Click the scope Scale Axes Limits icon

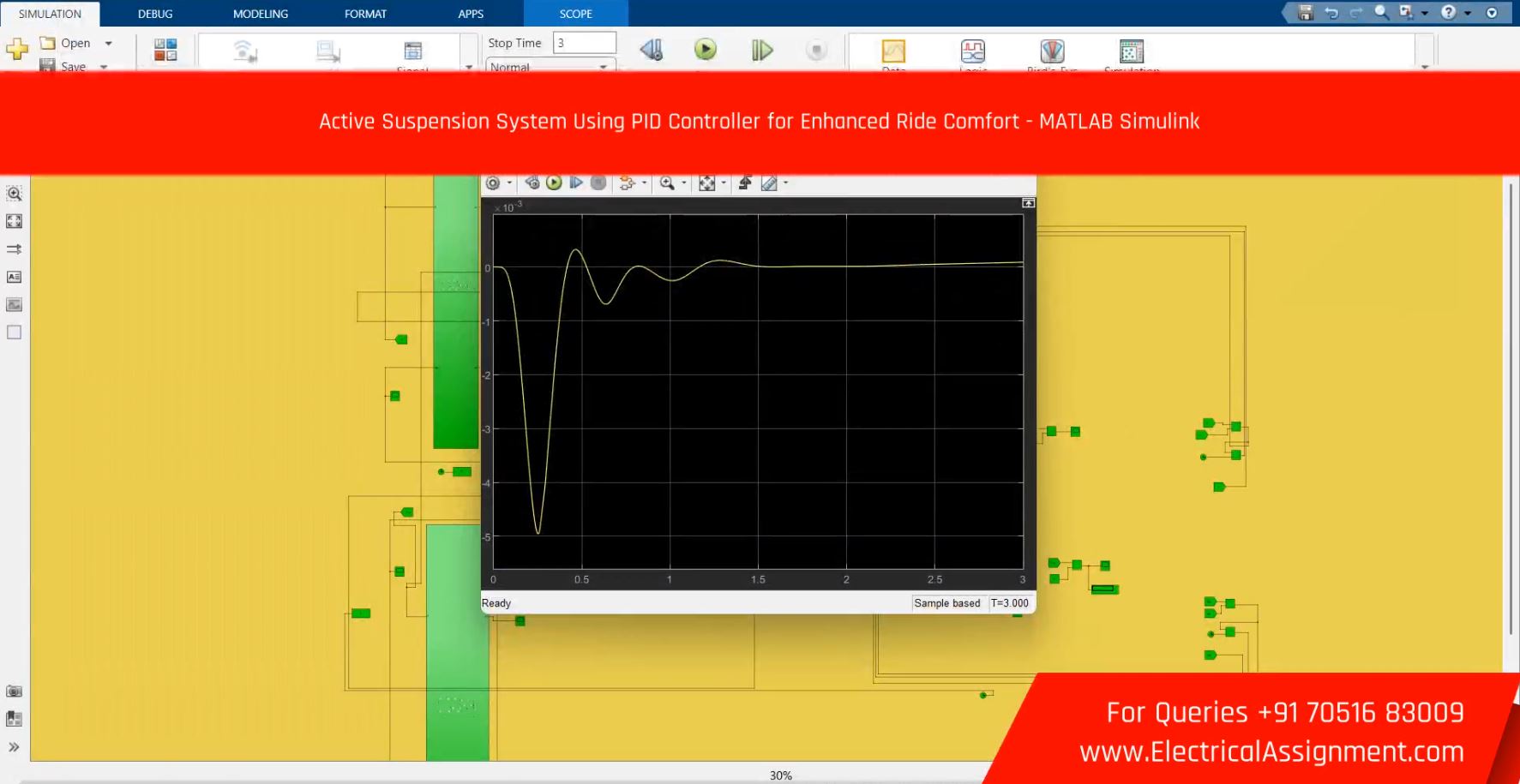(706, 183)
